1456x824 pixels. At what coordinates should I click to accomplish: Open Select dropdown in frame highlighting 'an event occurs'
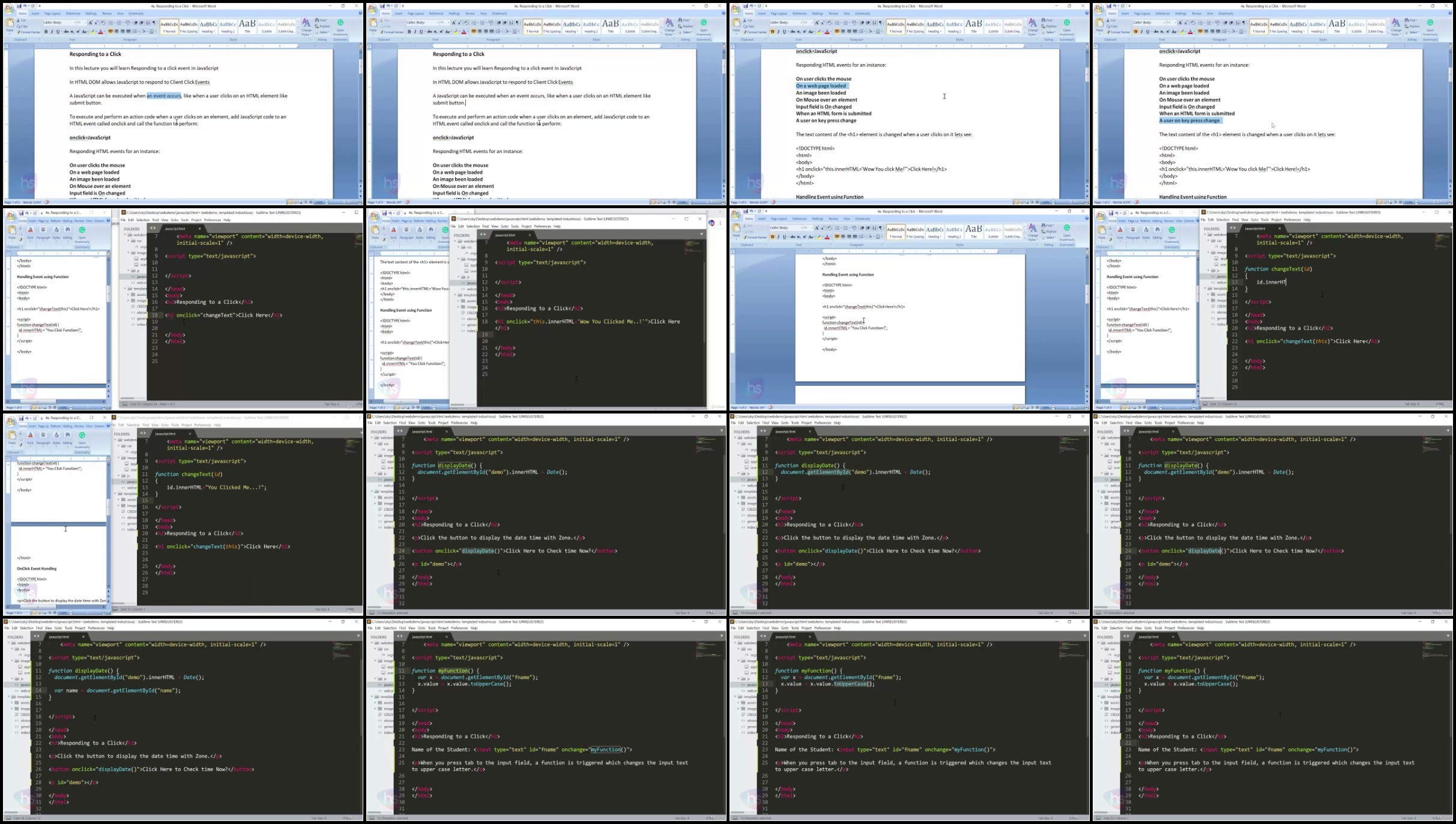pyautogui.click(x=323, y=32)
